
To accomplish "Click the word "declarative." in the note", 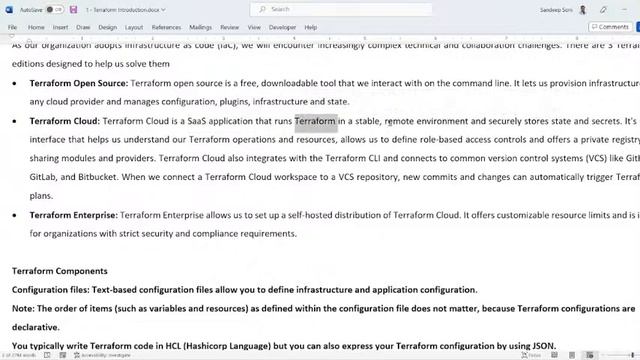I will click(x=36, y=327).
